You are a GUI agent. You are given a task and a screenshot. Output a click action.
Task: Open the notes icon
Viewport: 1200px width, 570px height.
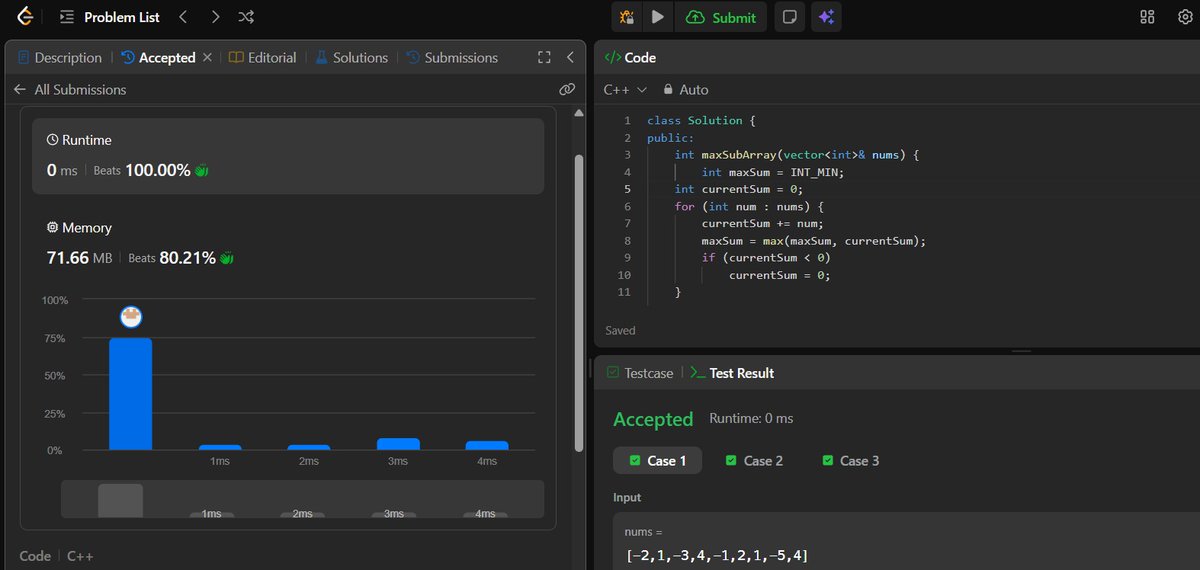789,17
